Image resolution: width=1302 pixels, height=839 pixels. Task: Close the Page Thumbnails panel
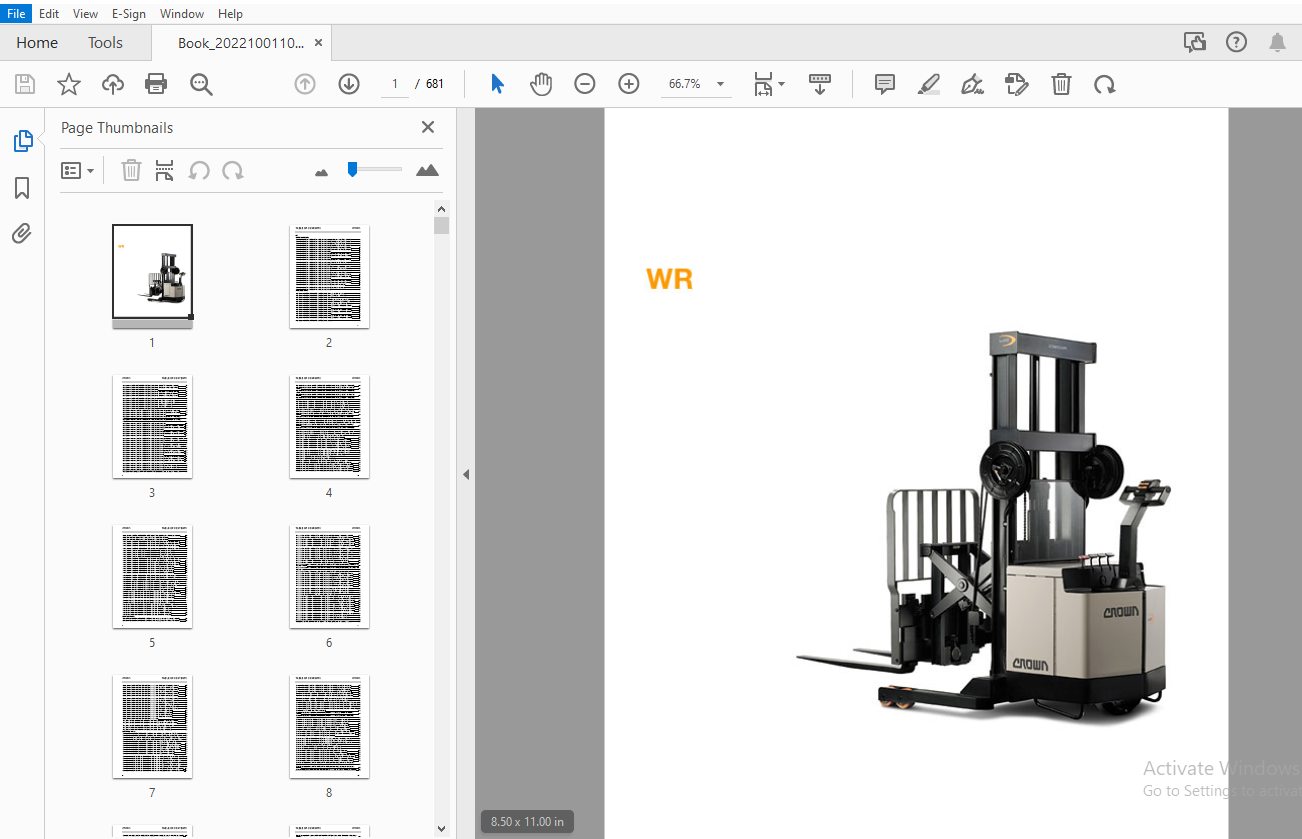428,127
